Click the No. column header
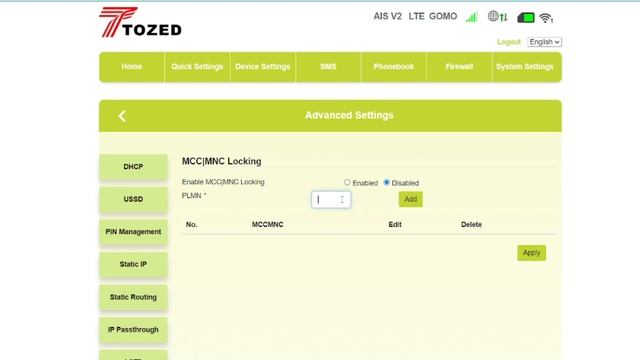Viewport: 640px width, 360px height. 191,224
